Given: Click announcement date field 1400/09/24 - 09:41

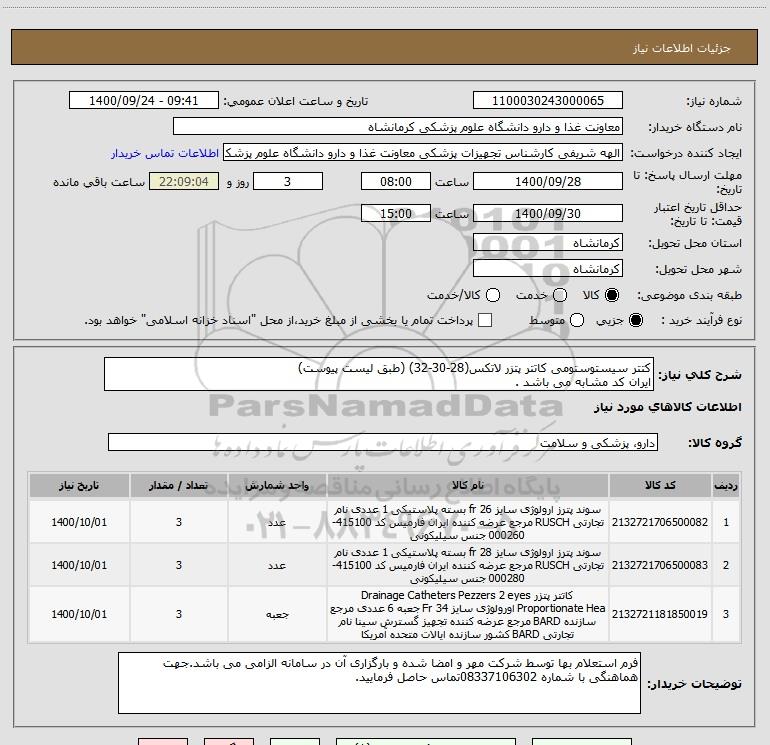Looking at the screenshot, I should (143, 101).
